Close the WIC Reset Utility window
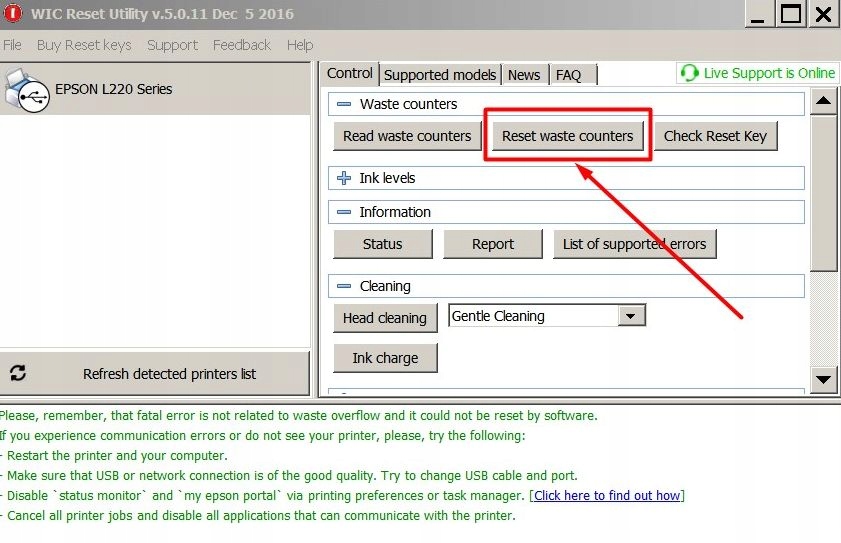 823,14
